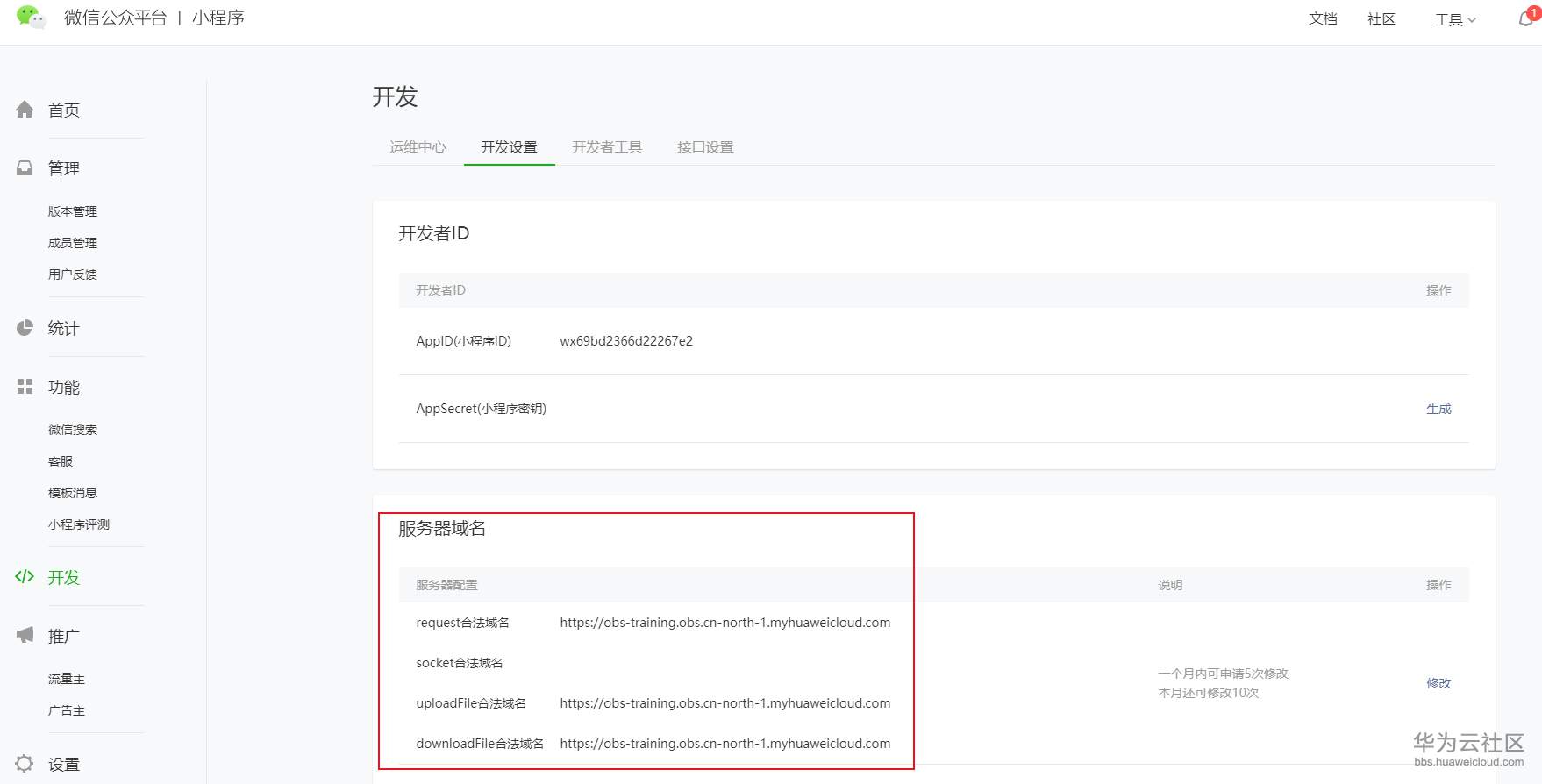Open 文档 link in header
This screenshot has height=784, width=1542.
pyautogui.click(x=1323, y=19)
